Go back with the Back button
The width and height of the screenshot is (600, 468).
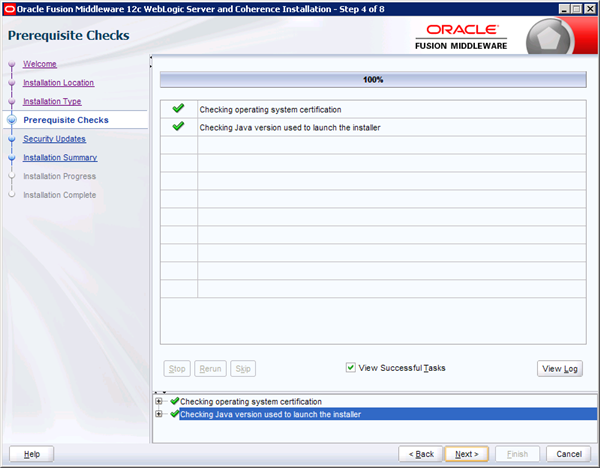(x=421, y=454)
